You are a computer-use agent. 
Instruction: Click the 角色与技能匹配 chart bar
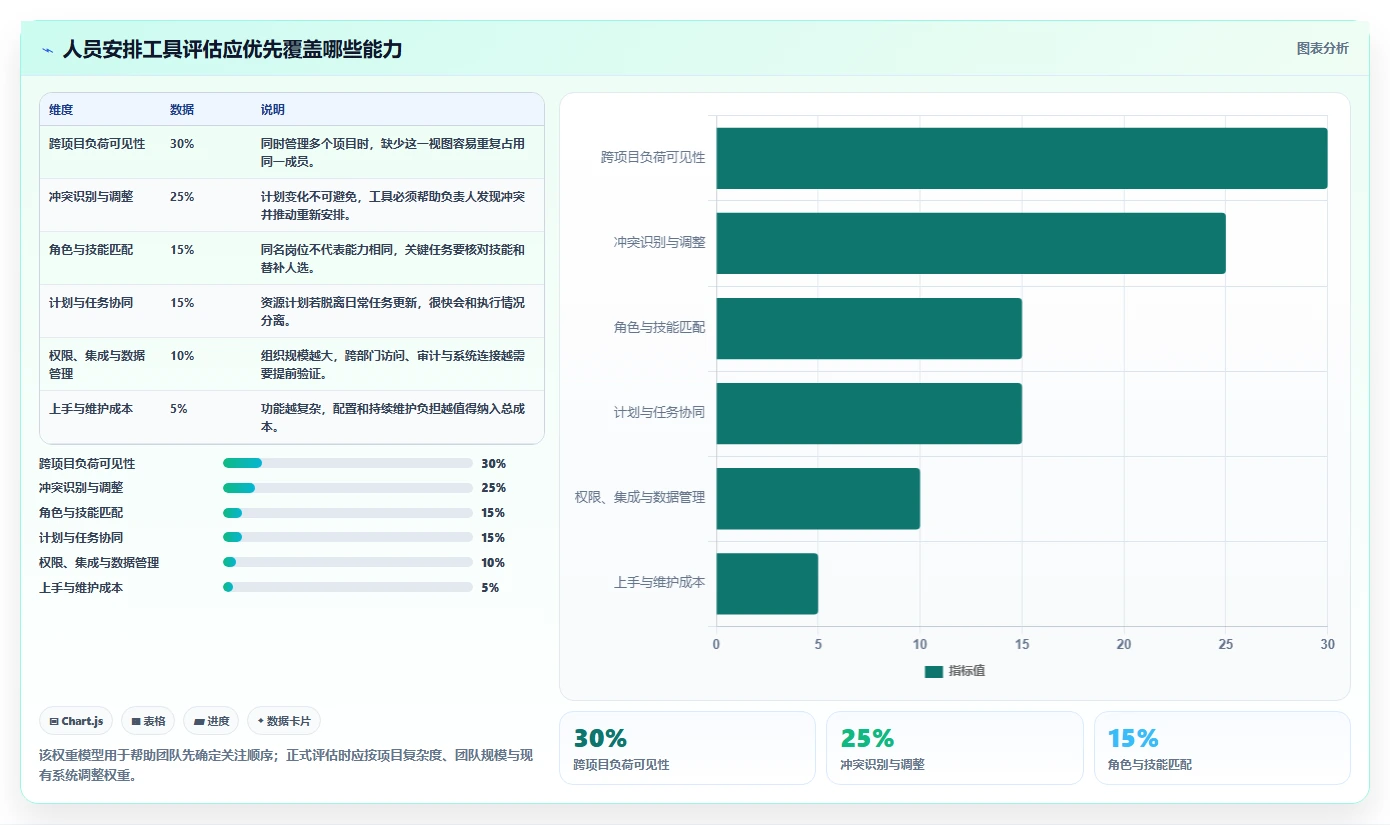pyautogui.click(x=869, y=328)
